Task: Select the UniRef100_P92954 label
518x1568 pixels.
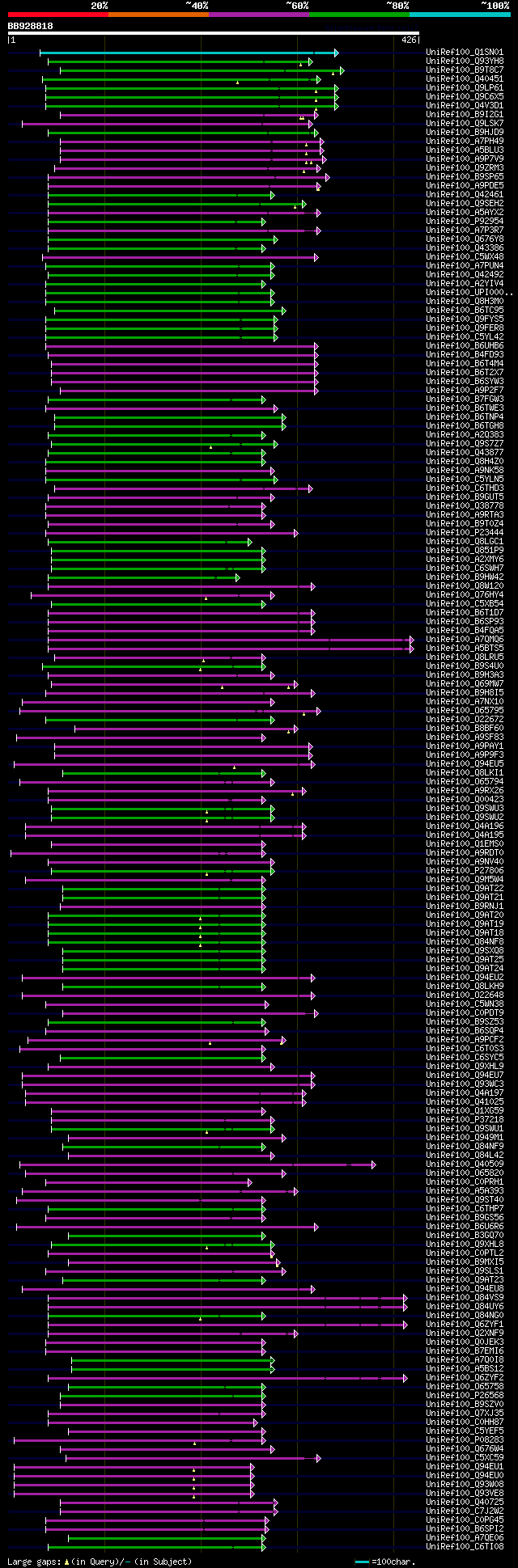Action: [x=465, y=222]
